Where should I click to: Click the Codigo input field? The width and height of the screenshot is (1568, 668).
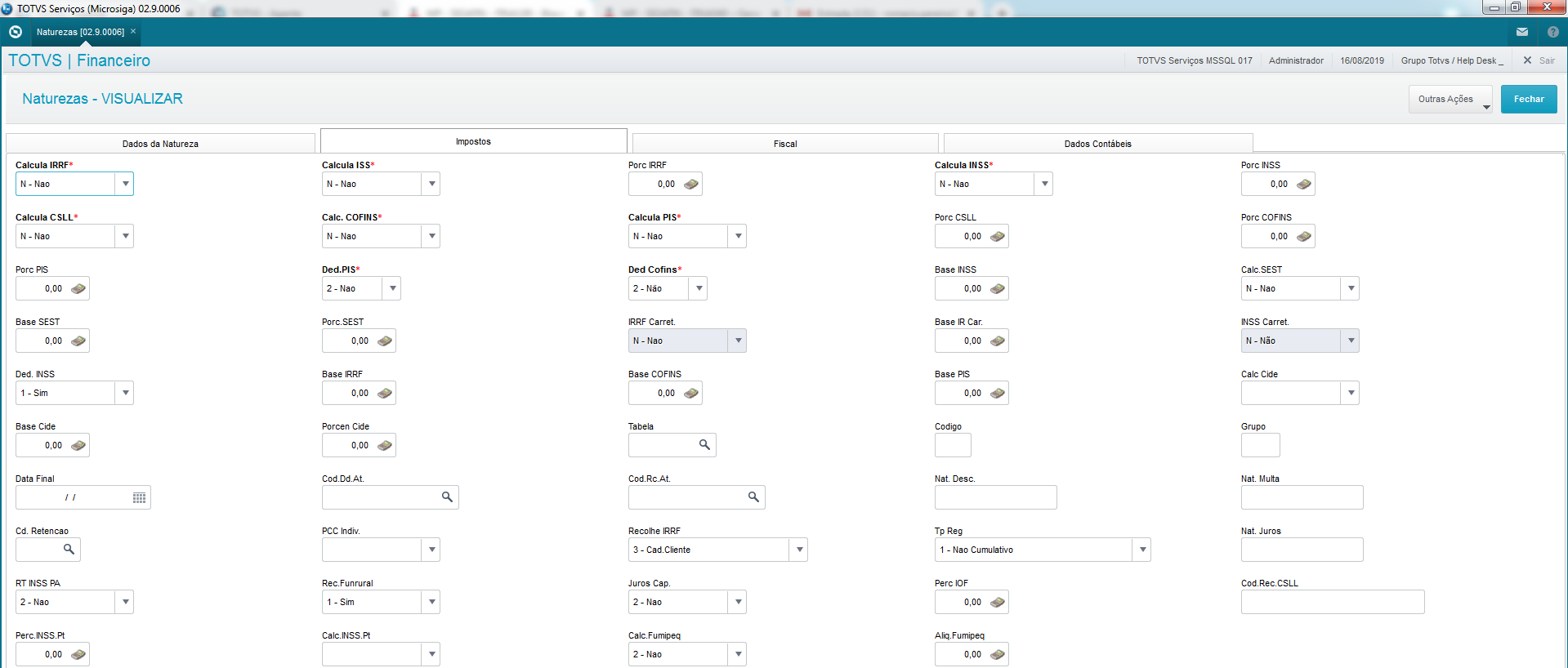(953, 445)
